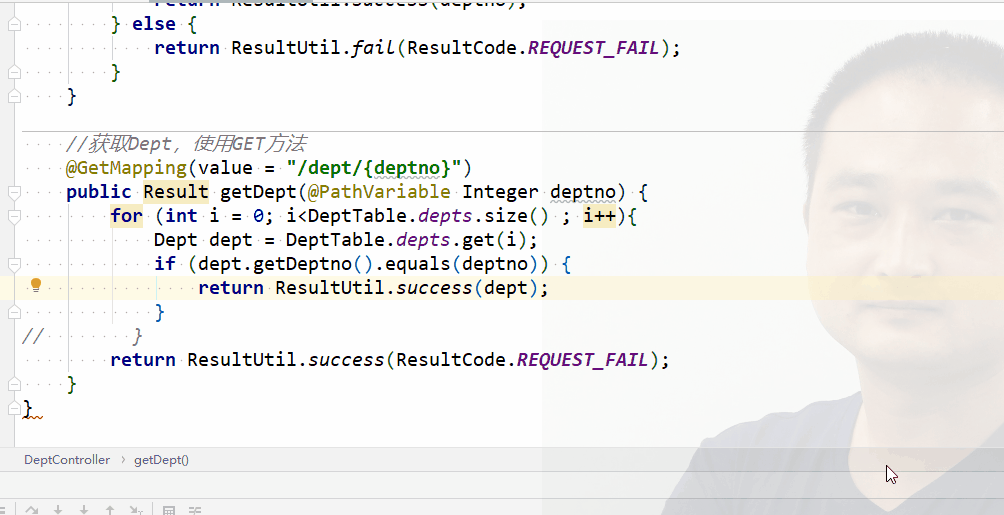The height and width of the screenshot is (515, 1004).
Task: Collapse the if statement fold marker
Action: pos(14,264)
